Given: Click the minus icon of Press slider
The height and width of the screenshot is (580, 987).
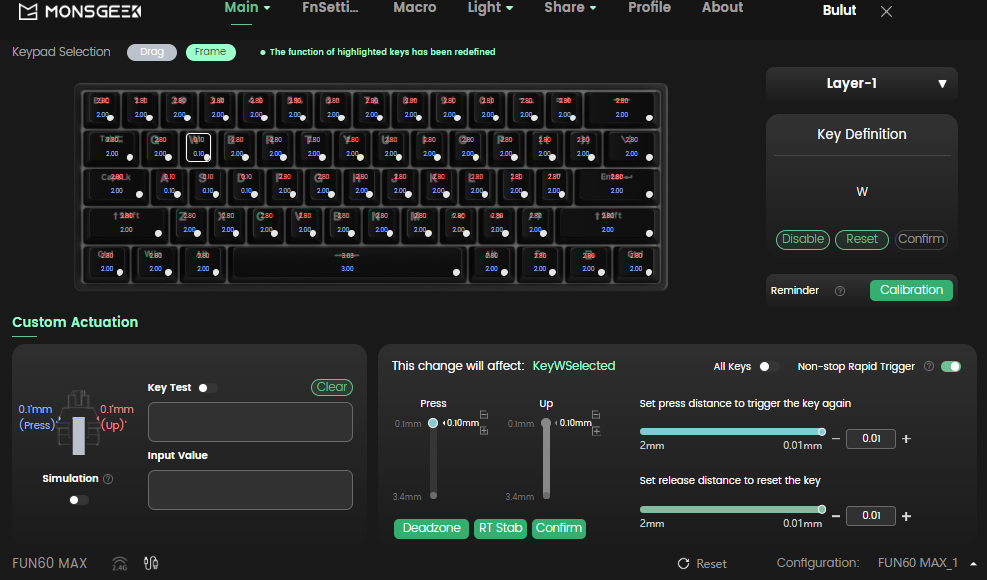Looking at the screenshot, I should point(484,414).
